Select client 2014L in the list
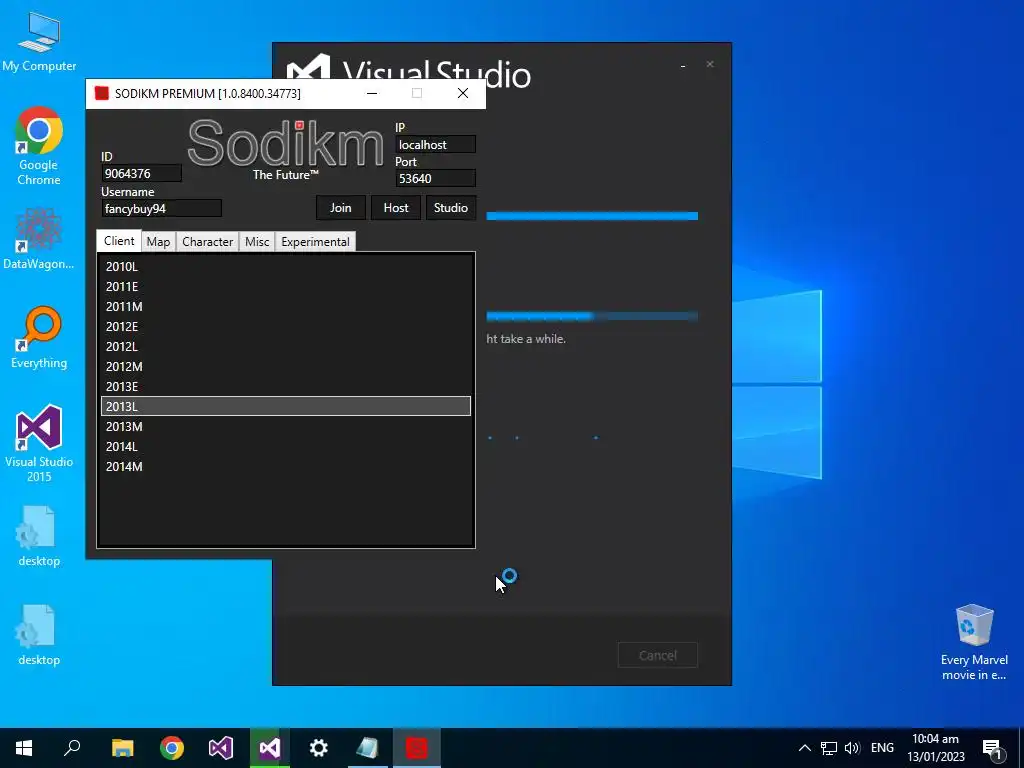The height and width of the screenshot is (768, 1024). coord(286,447)
